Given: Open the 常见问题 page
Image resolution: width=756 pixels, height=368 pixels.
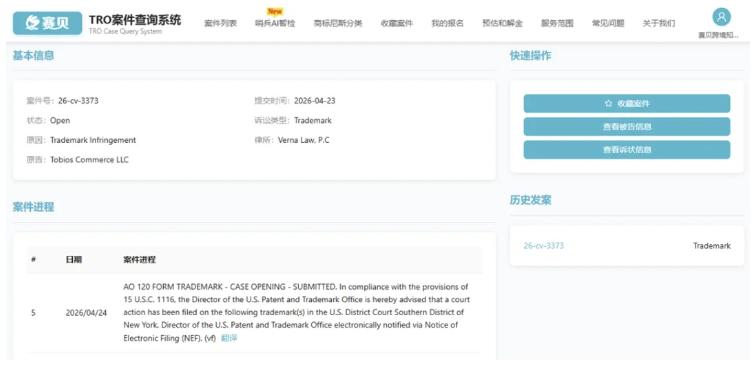Looking at the screenshot, I should tap(608, 23).
